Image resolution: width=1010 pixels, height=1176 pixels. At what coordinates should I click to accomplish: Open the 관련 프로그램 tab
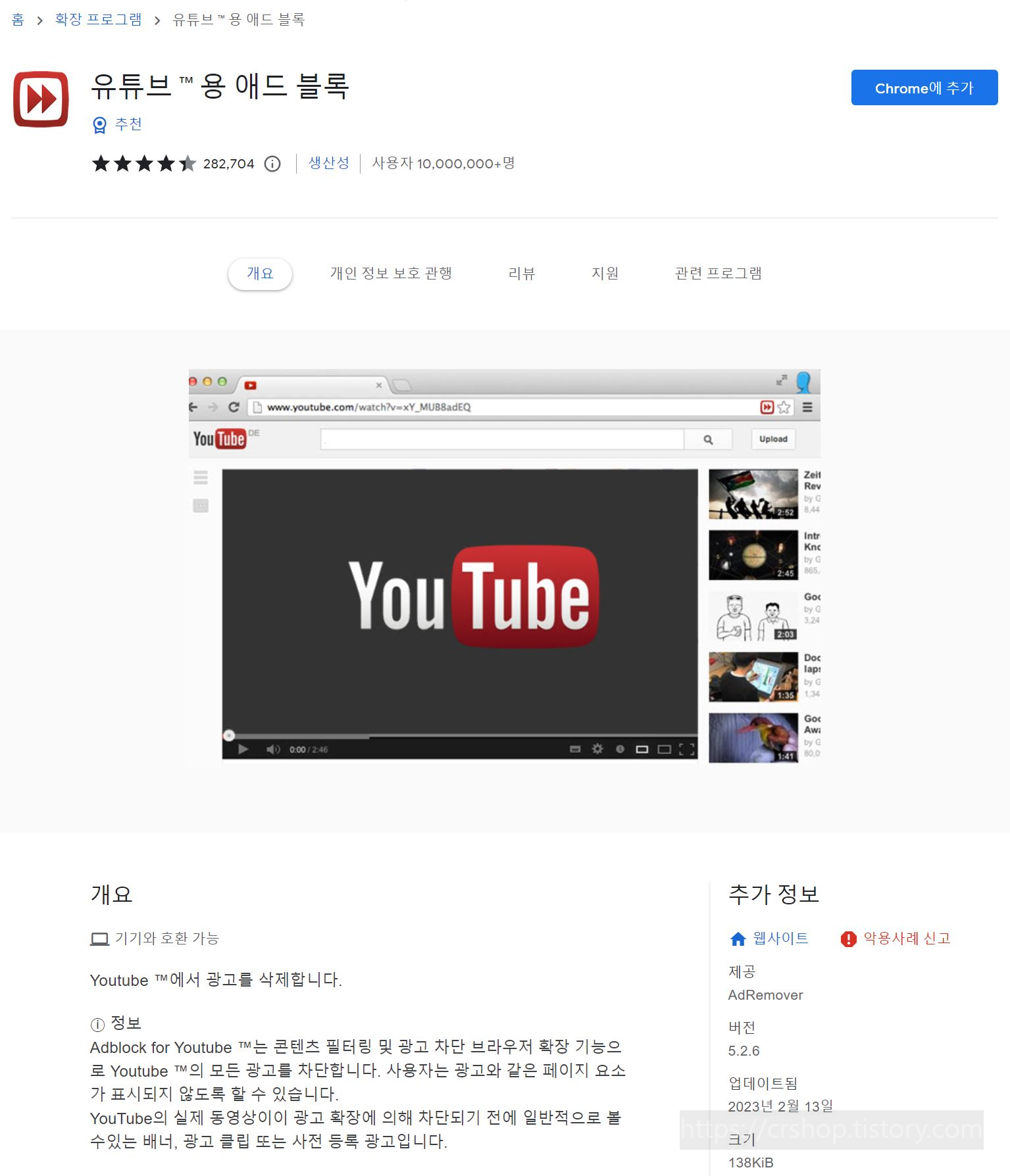[718, 274]
